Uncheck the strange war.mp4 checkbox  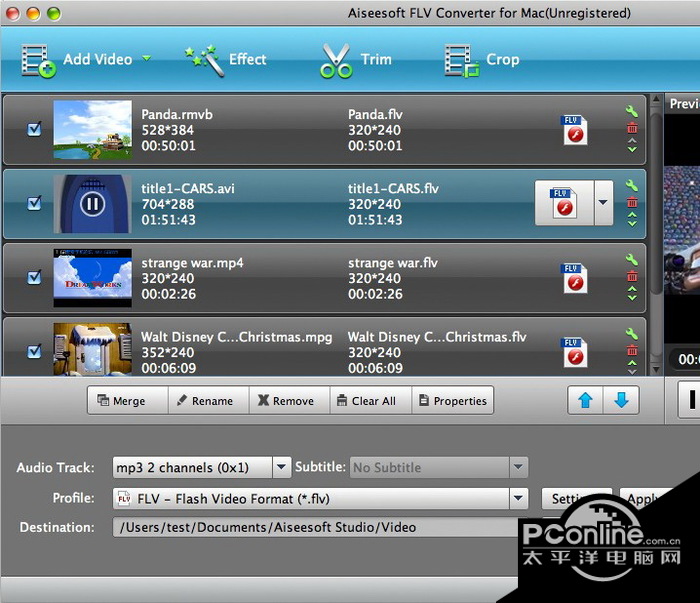click(34, 277)
